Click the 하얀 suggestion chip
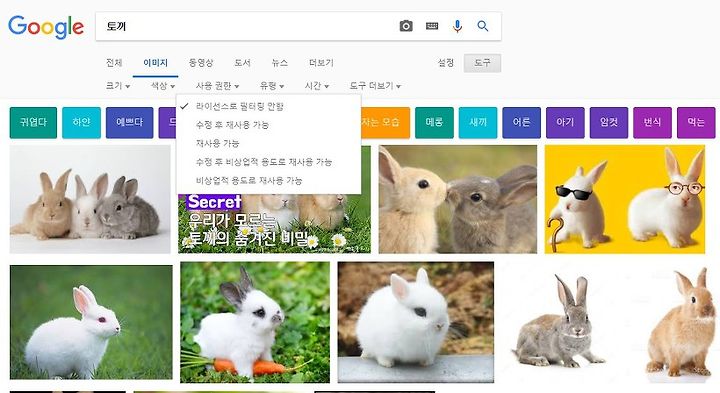 point(81,123)
